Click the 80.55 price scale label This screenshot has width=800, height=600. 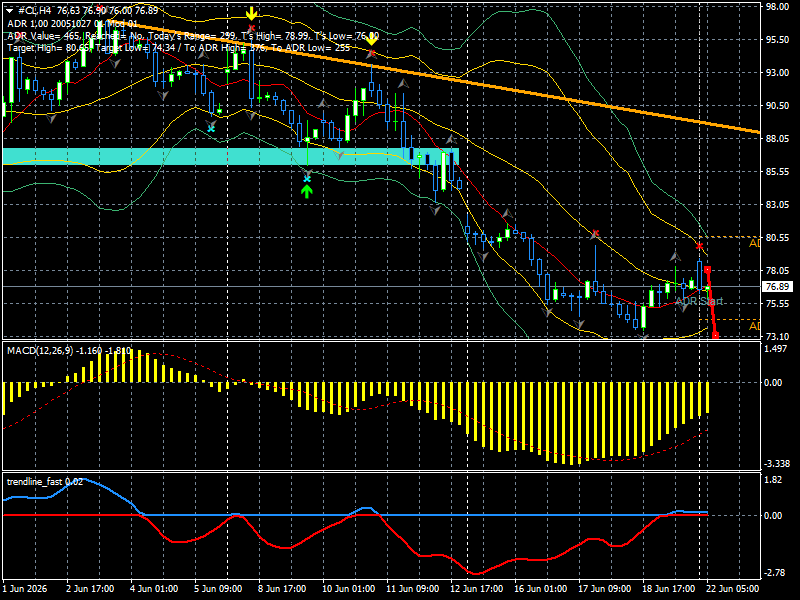coord(778,238)
